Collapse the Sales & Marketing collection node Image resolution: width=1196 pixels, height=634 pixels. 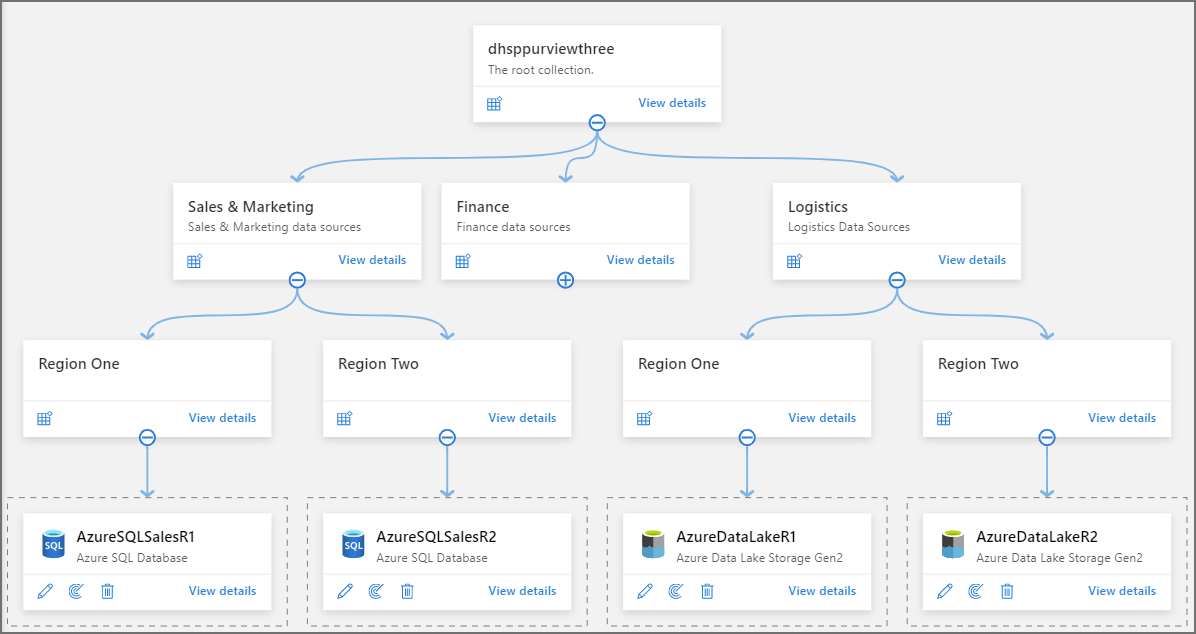point(297,280)
